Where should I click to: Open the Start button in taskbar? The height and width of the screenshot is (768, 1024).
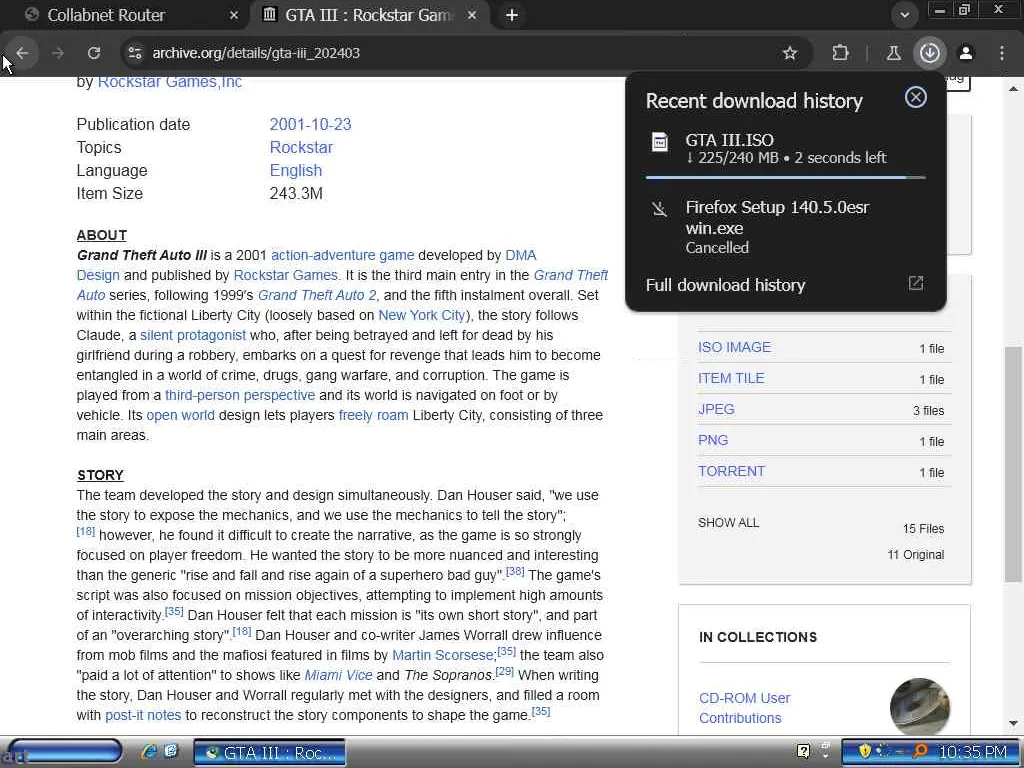coord(63,752)
